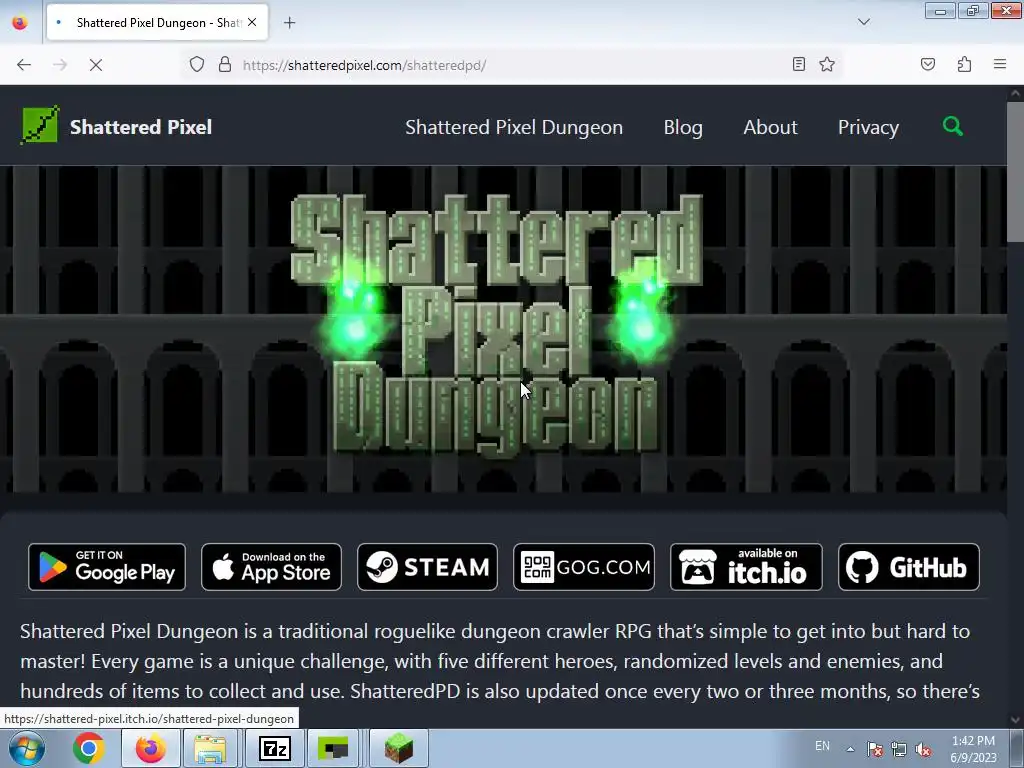
Task: Click the network tray icon
Action: pyautogui.click(x=899, y=749)
